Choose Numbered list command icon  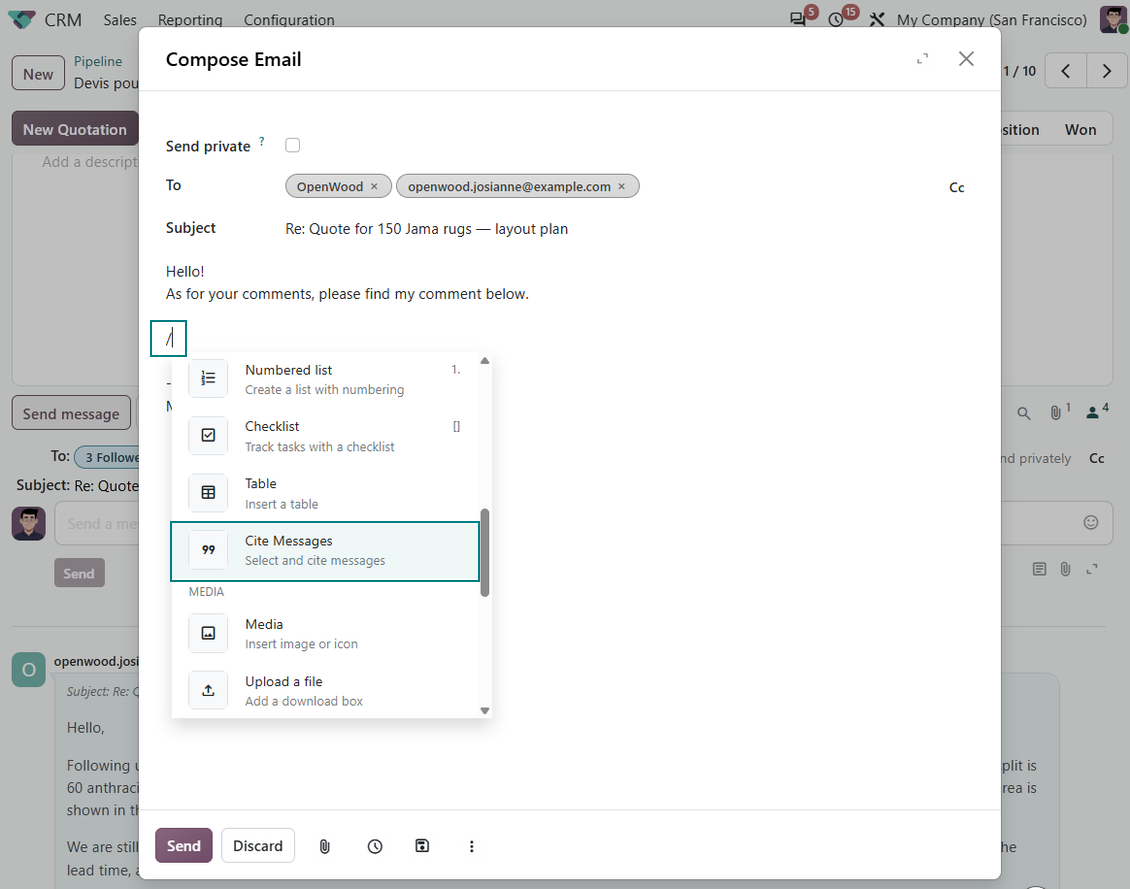[208, 378]
